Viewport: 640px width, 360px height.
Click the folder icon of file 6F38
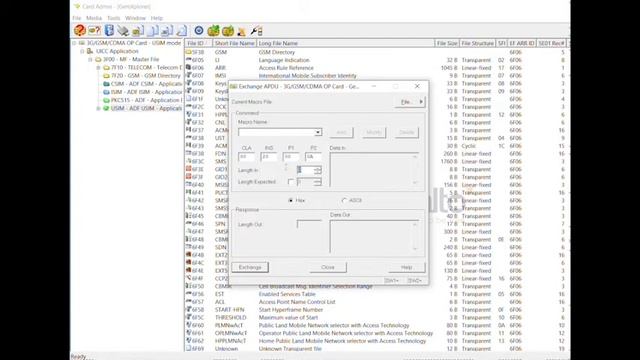[189, 52]
